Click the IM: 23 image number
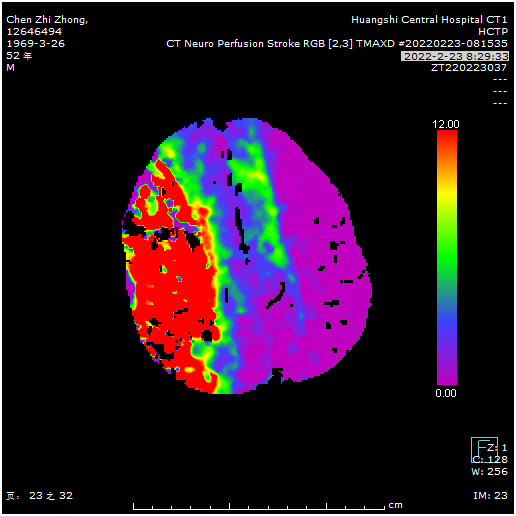The height and width of the screenshot is (516, 516). (x=490, y=496)
